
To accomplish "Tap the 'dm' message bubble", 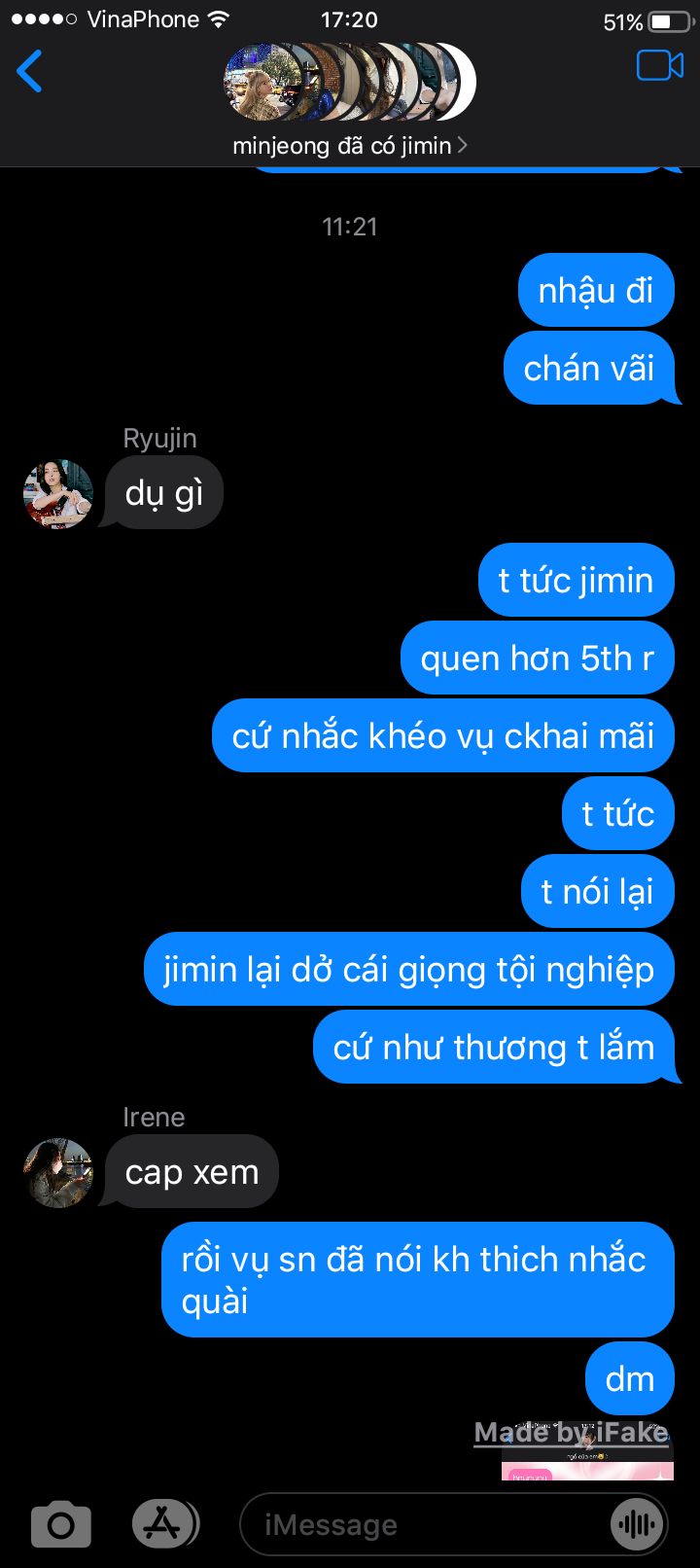I will 630,1378.
